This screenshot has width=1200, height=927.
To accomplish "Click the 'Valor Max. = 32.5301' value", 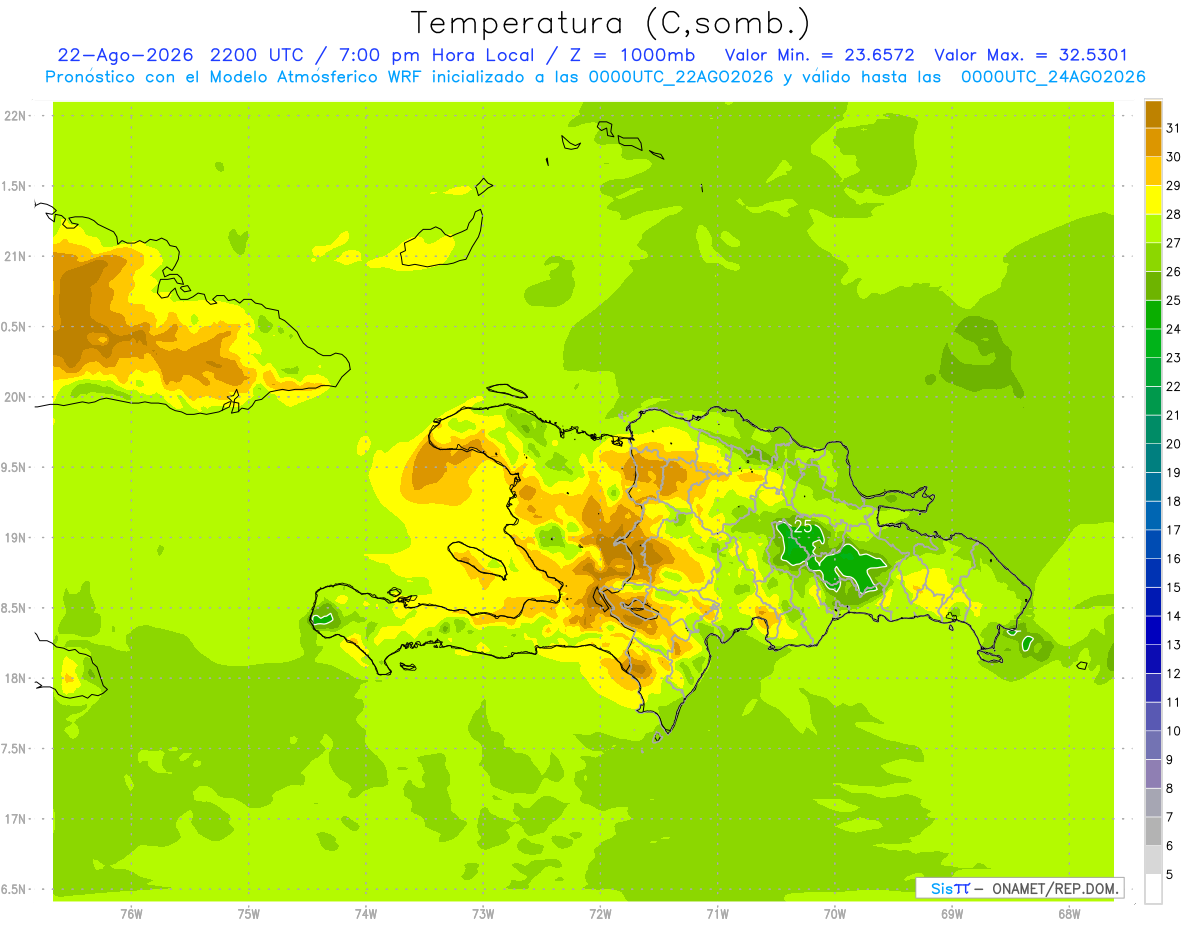I will click(x=1031, y=55).
